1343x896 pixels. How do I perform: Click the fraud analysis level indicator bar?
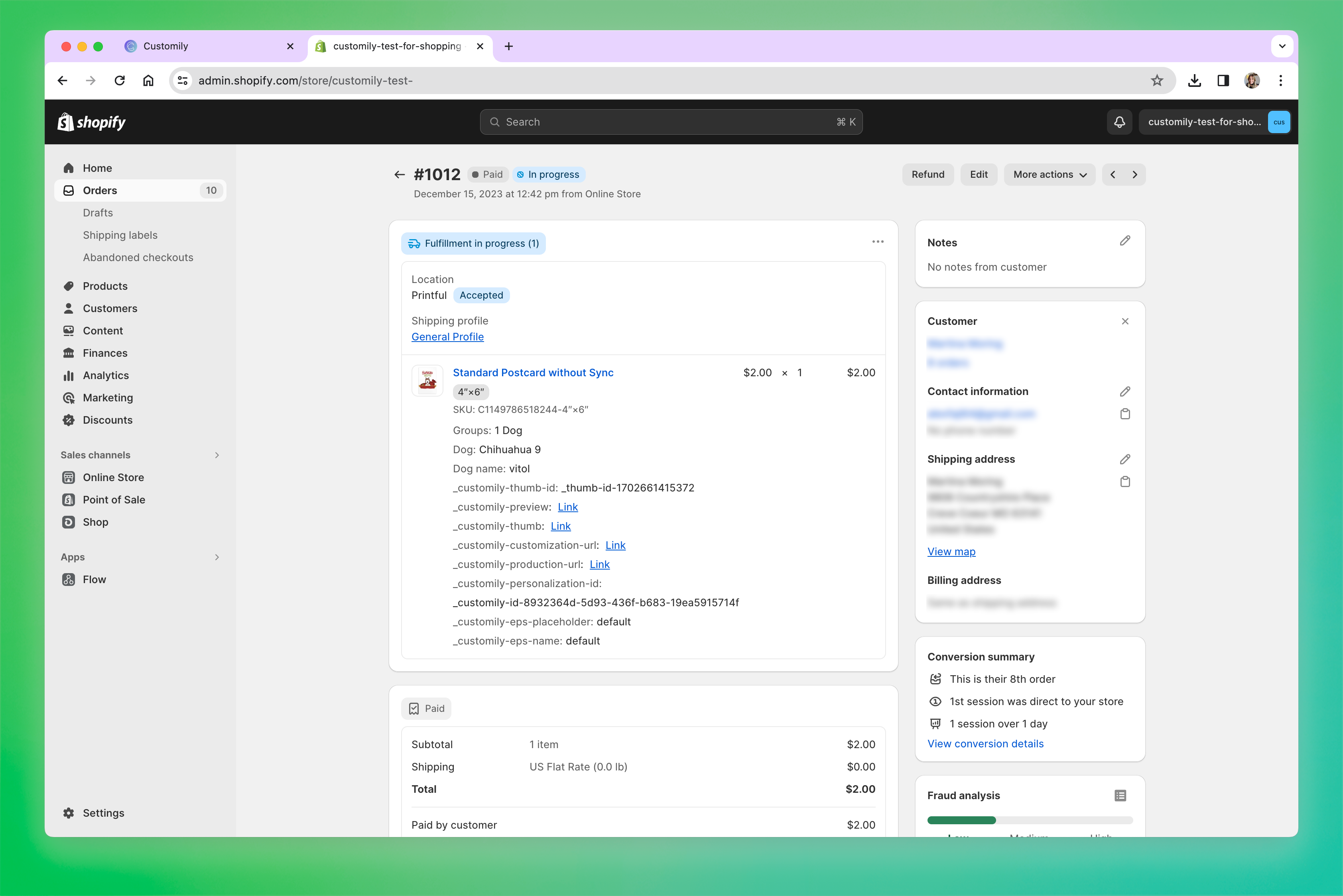(x=1029, y=820)
